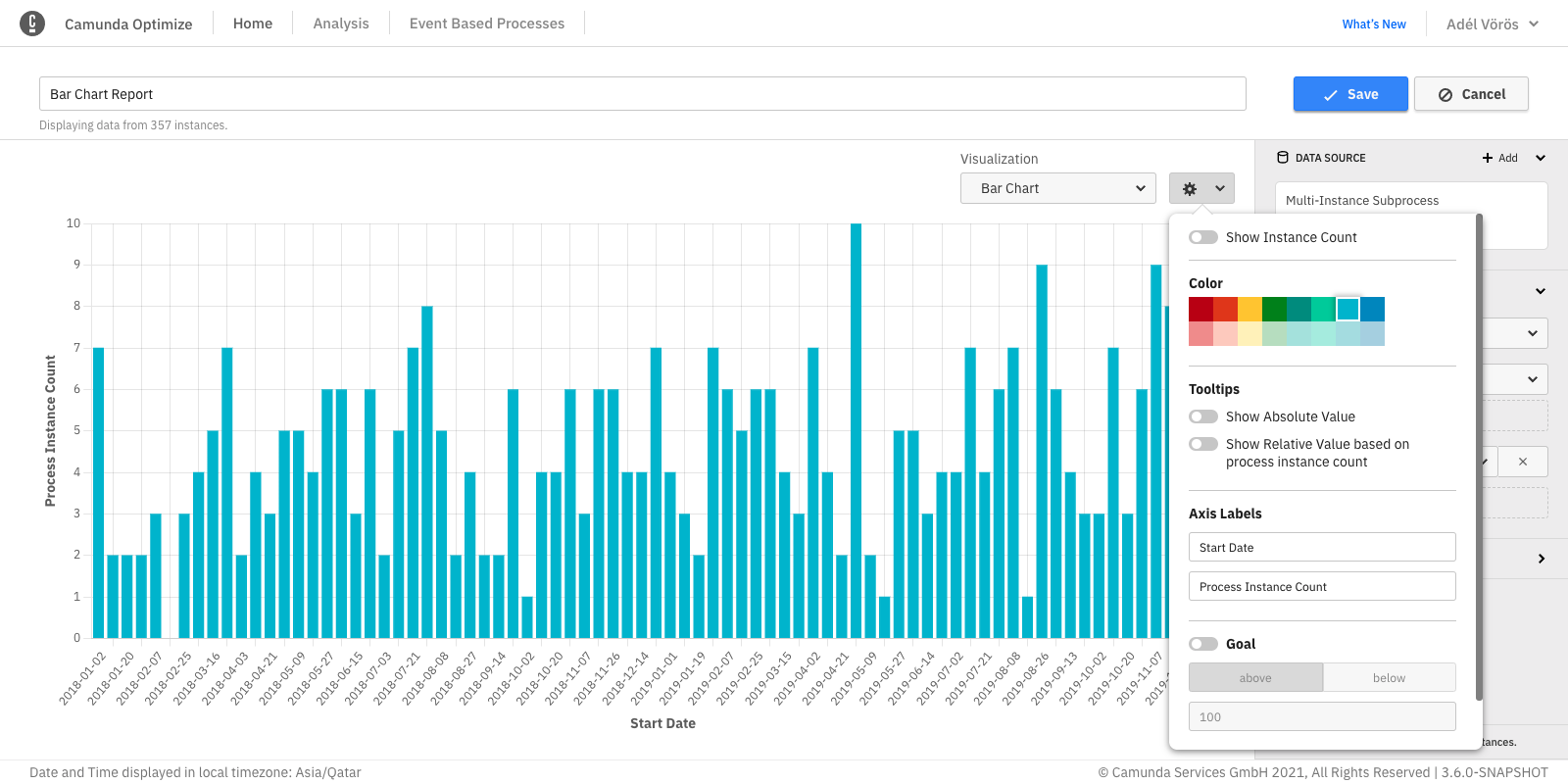Go to the Analysis tab
1568x784 pixels.
click(x=341, y=24)
